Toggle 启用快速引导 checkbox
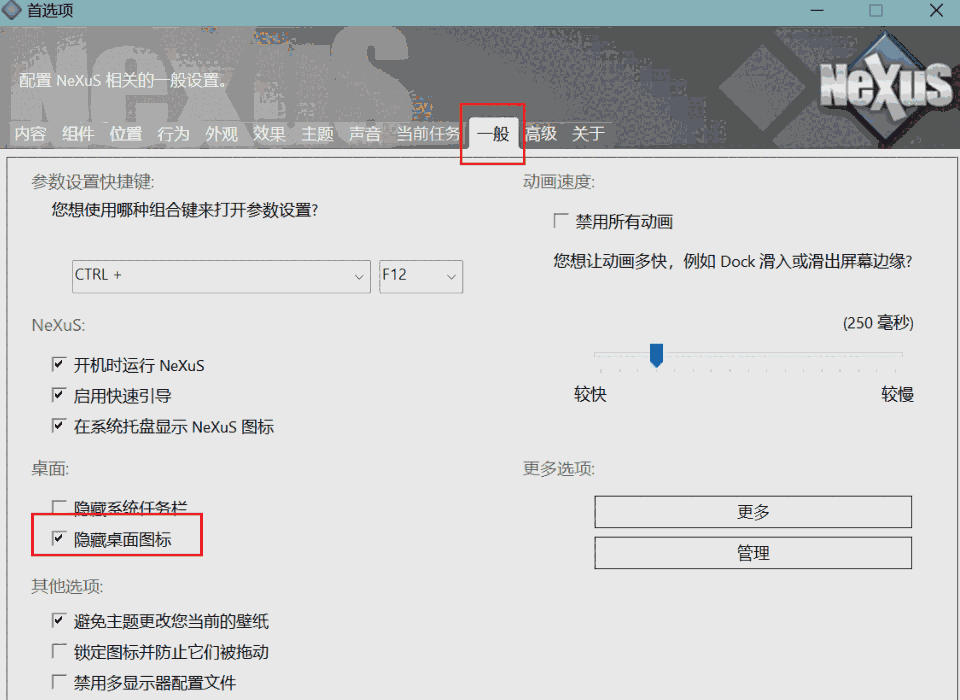This screenshot has width=960, height=700. click(x=59, y=394)
